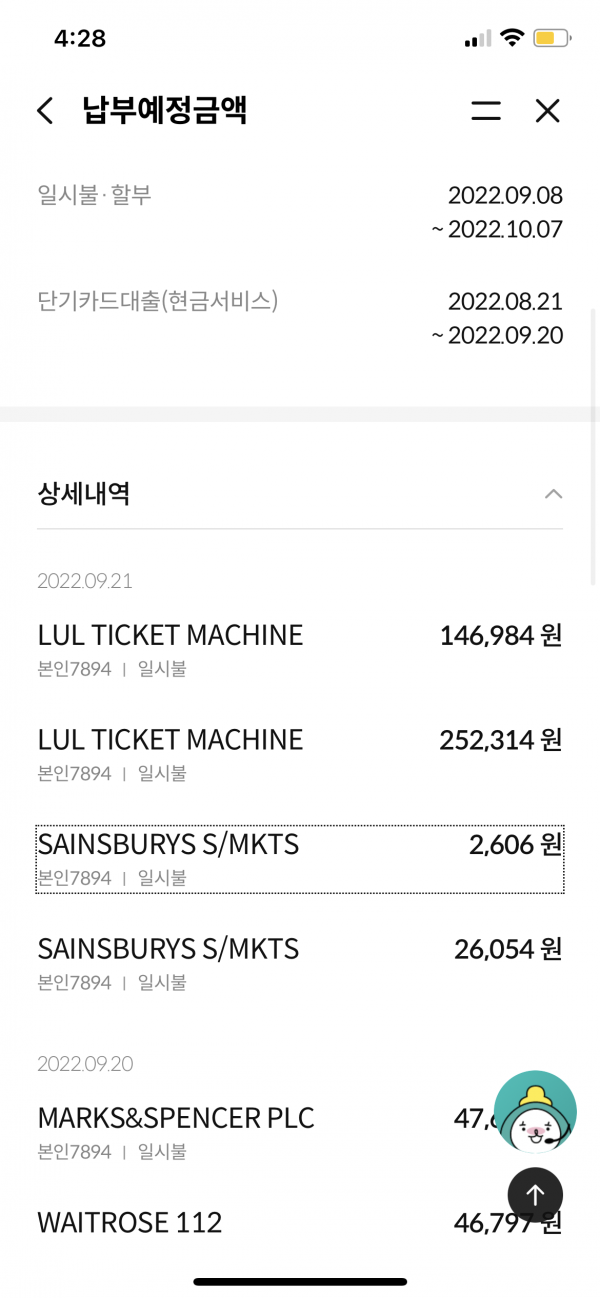Close the 납부예정금액 screen with X
The width and height of the screenshot is (600, 1298).
click(x=547, y=110)
